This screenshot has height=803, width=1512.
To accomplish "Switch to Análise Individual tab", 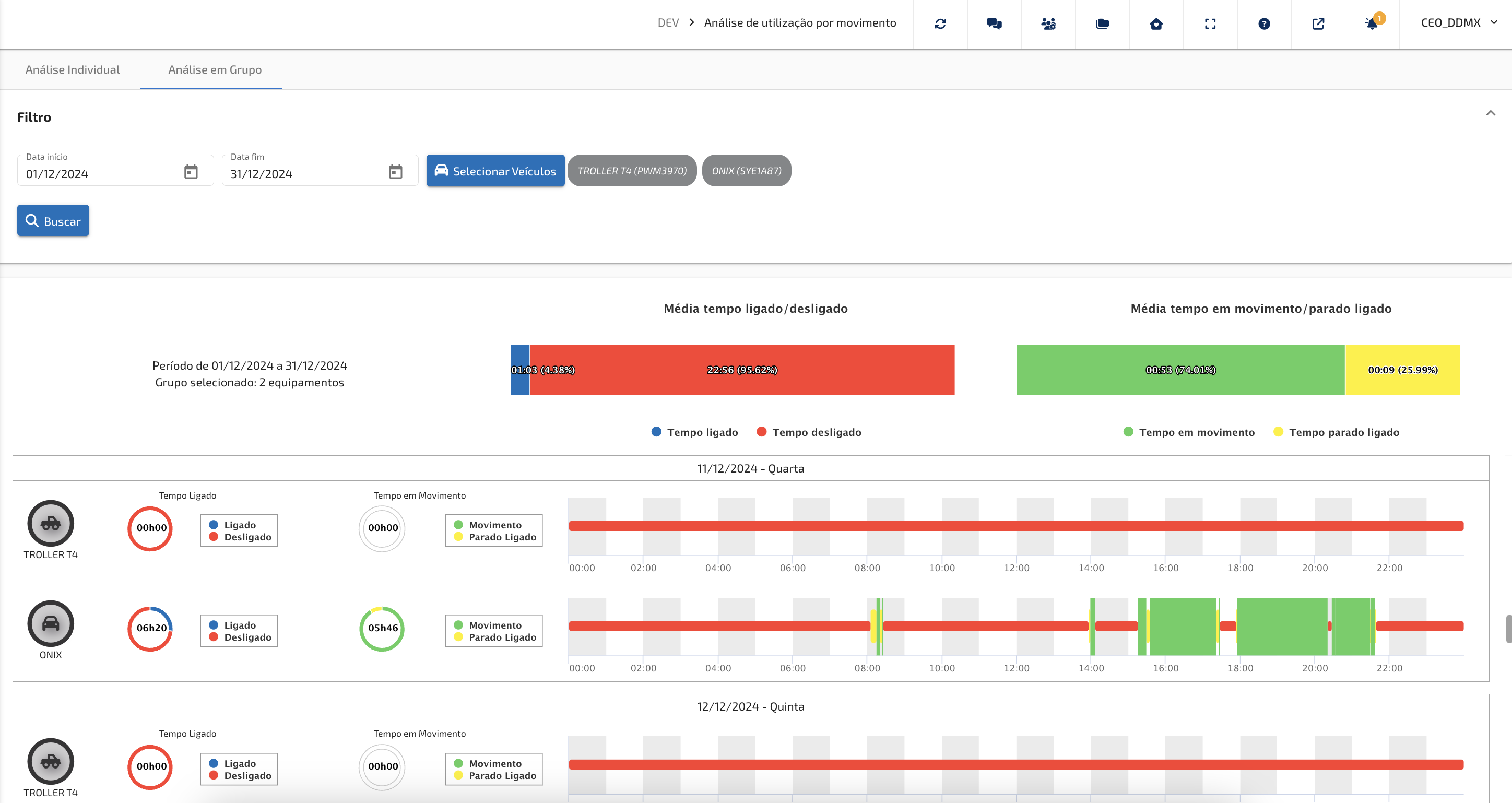I will 73,69.
